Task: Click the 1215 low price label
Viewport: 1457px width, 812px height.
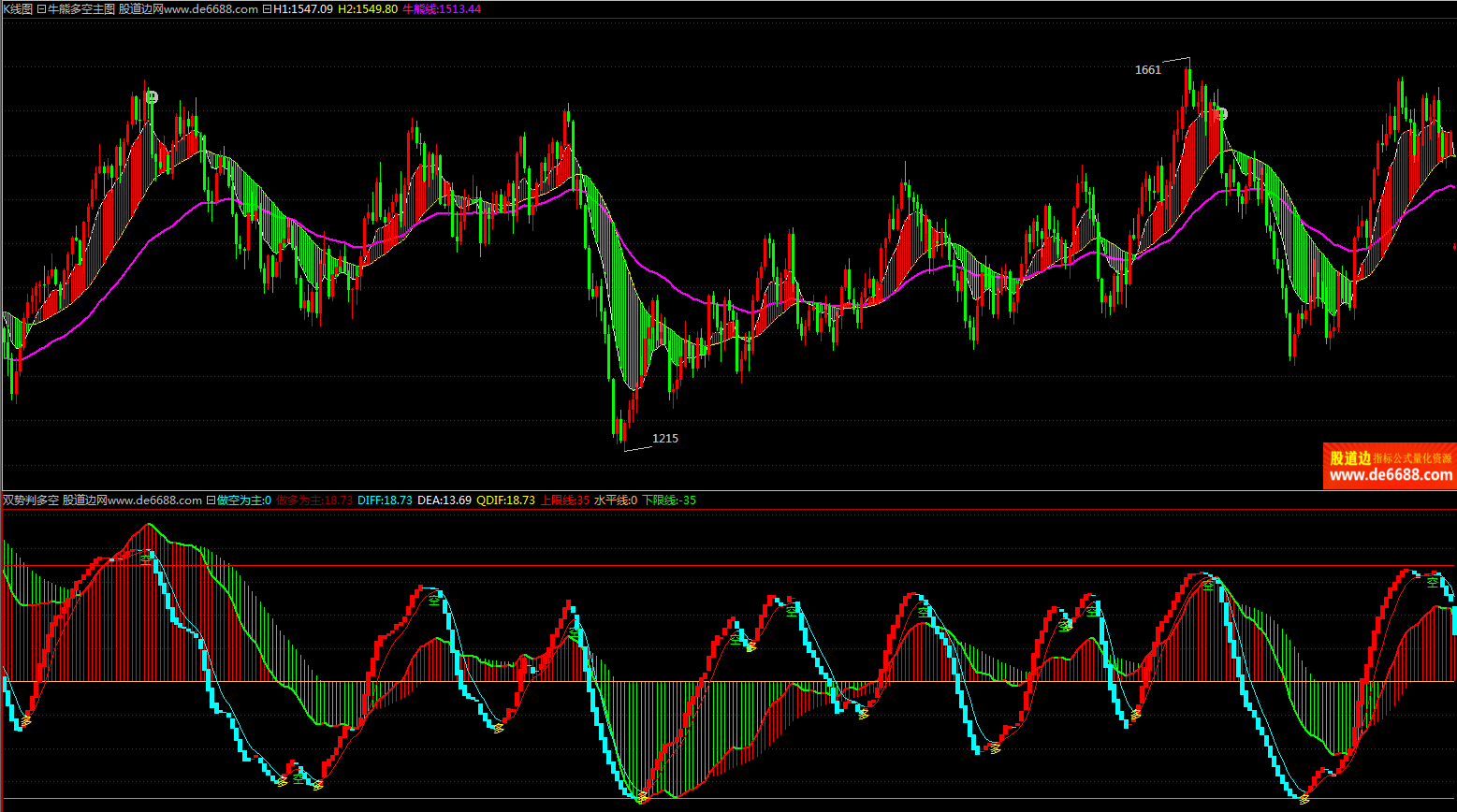Action: point(665,438)
